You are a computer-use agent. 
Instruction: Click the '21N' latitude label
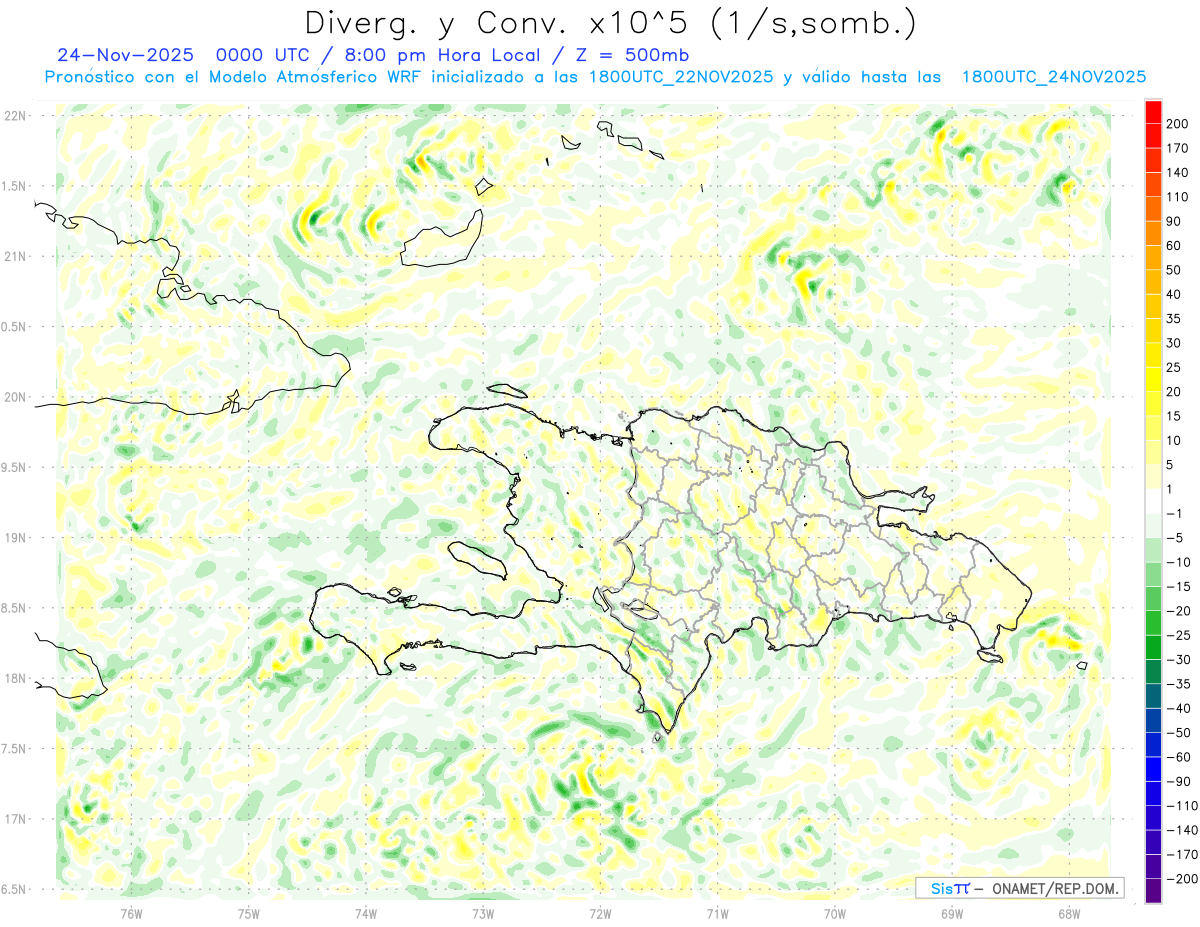point(15,256)
